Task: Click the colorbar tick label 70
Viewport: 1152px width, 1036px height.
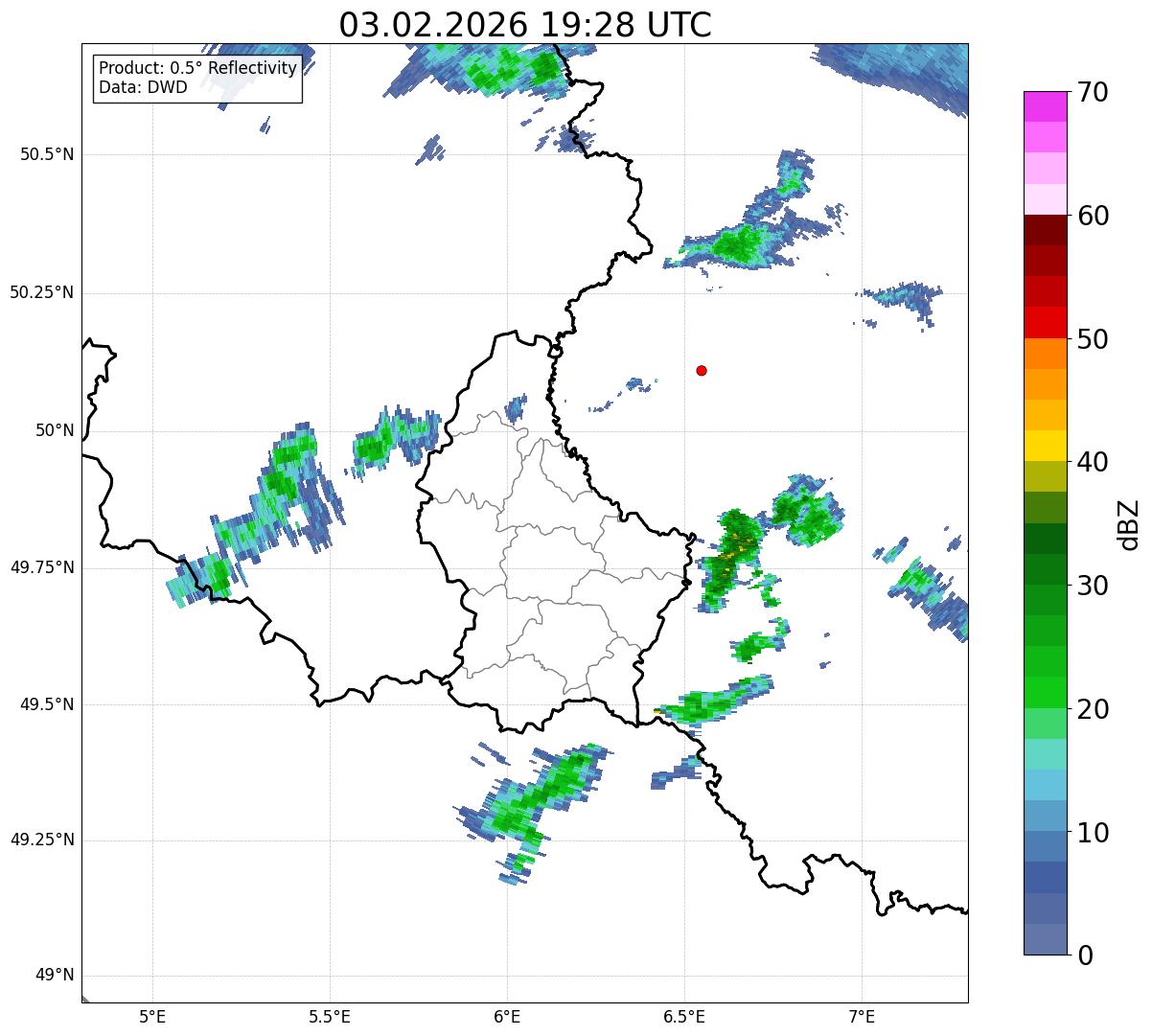Action: (x=1093, y=92)
